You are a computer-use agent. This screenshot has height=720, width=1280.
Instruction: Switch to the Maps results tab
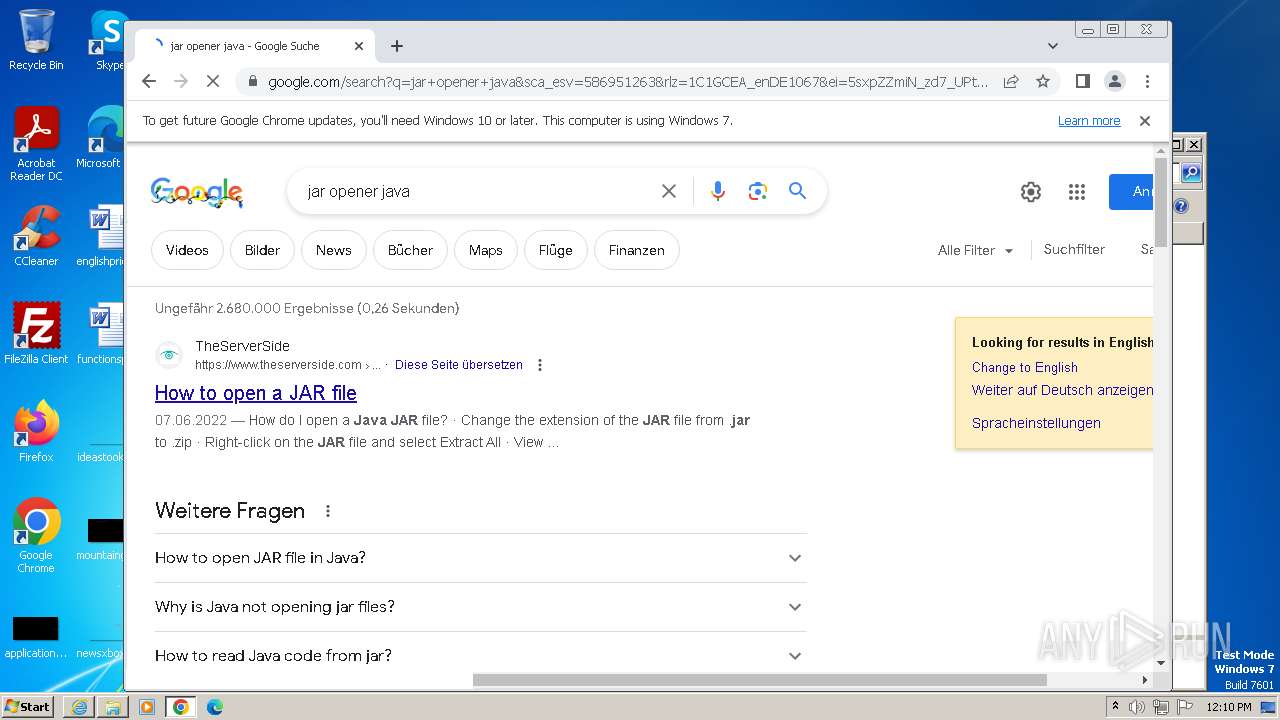485,250
